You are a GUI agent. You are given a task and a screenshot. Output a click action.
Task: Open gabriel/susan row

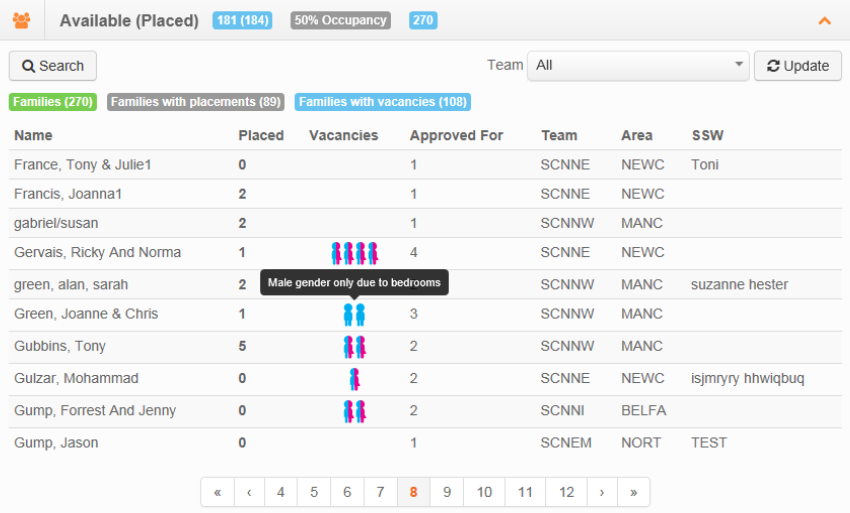coord(425,223)
